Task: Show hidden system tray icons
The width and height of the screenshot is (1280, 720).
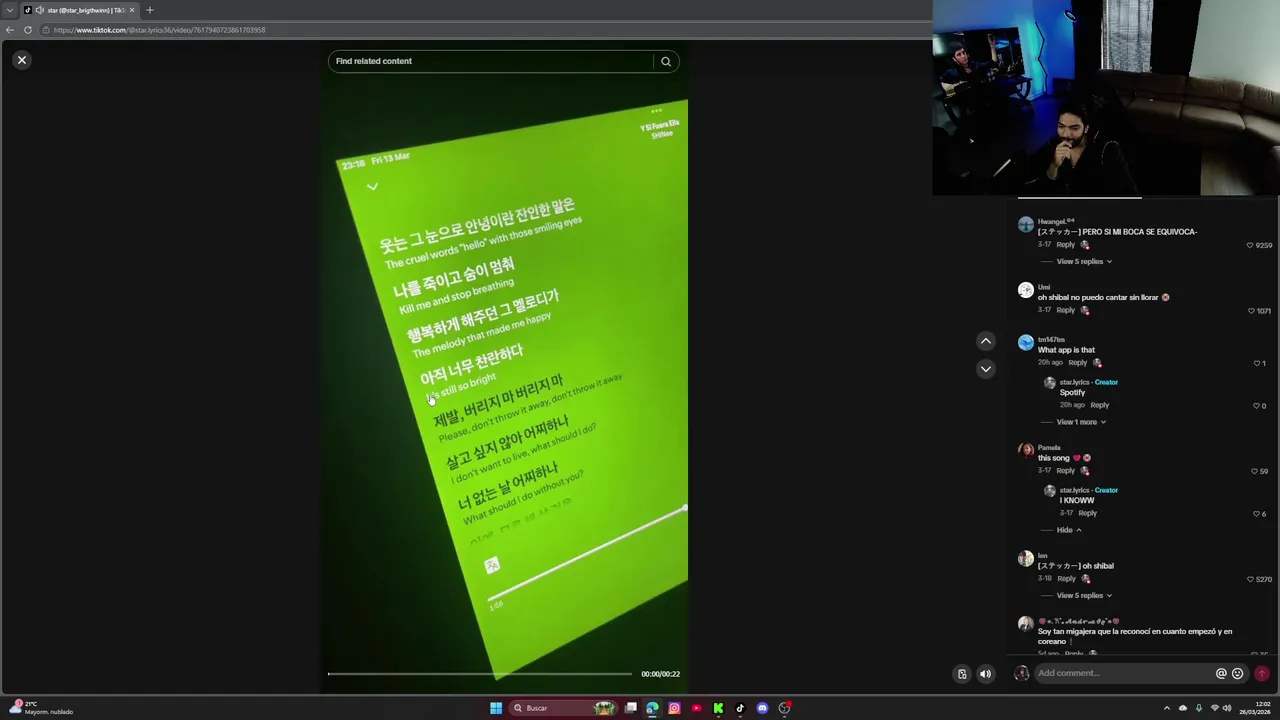Action: pyautogui.click(x=1166, y=708)
